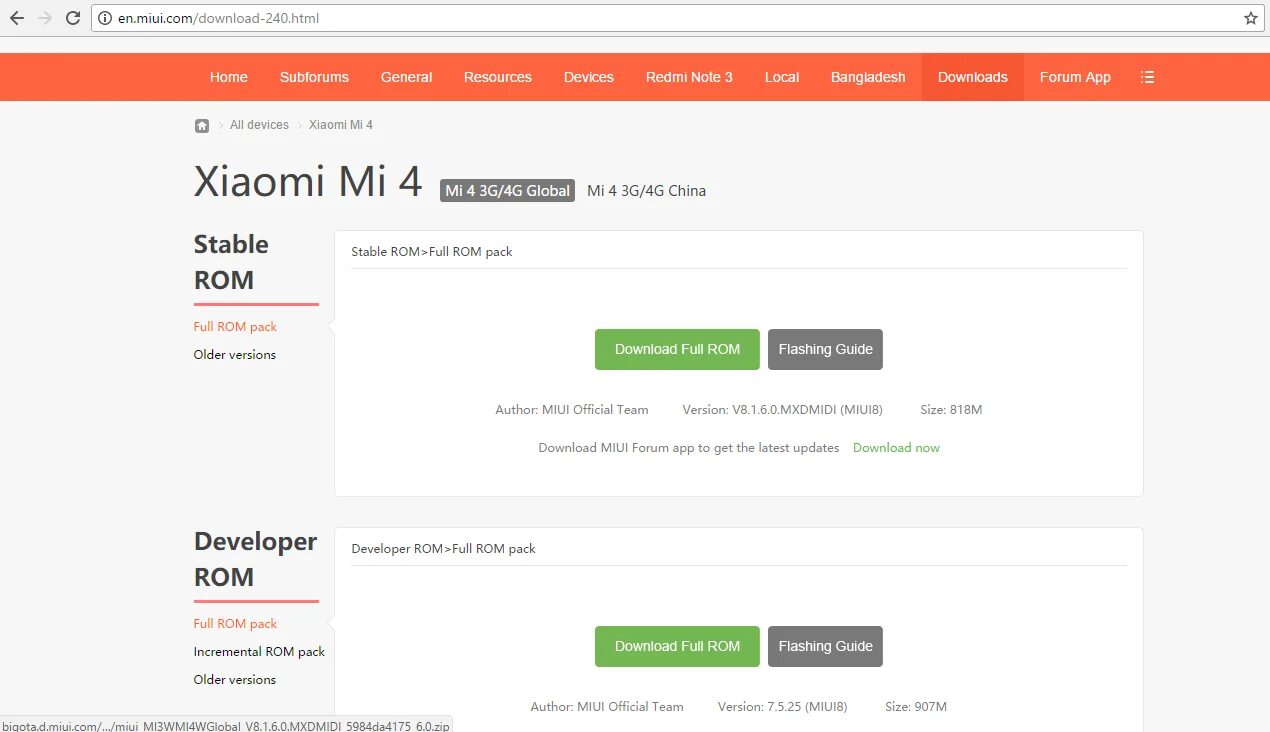
Task: Click the Xiaomi Mi 4 page title
Action: click(x=308, y=182)
